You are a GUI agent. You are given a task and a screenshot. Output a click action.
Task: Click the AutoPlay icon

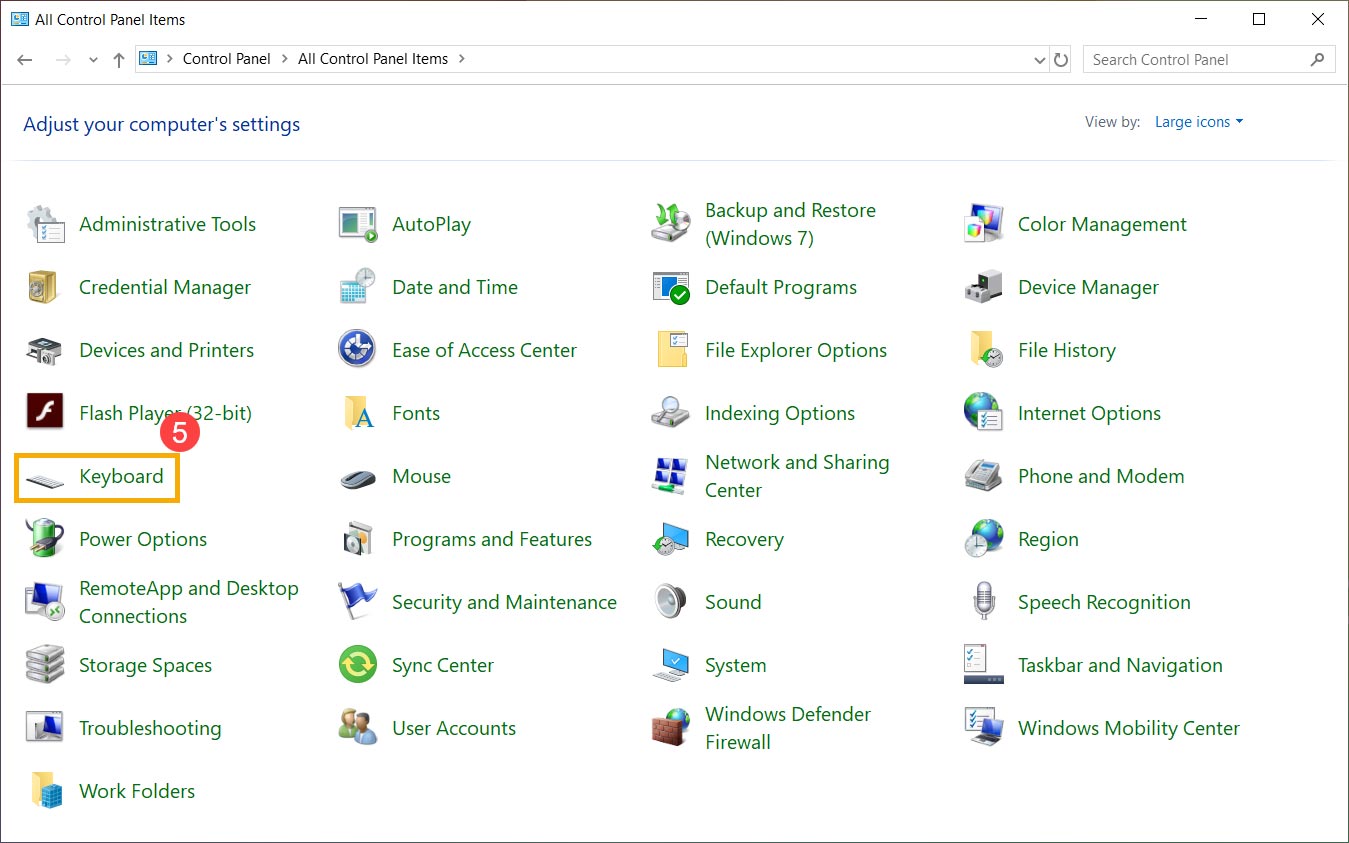(358, 224)
